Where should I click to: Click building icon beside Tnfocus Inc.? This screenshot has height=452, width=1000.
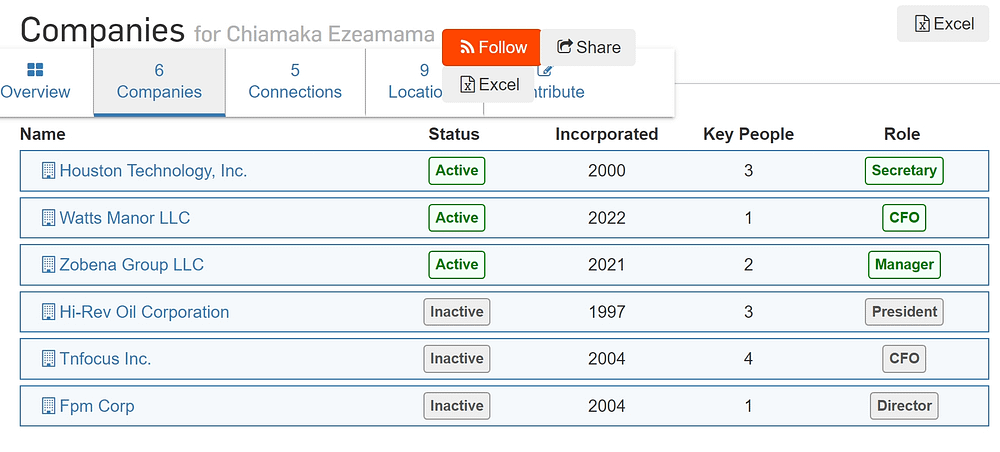[48, 359]
